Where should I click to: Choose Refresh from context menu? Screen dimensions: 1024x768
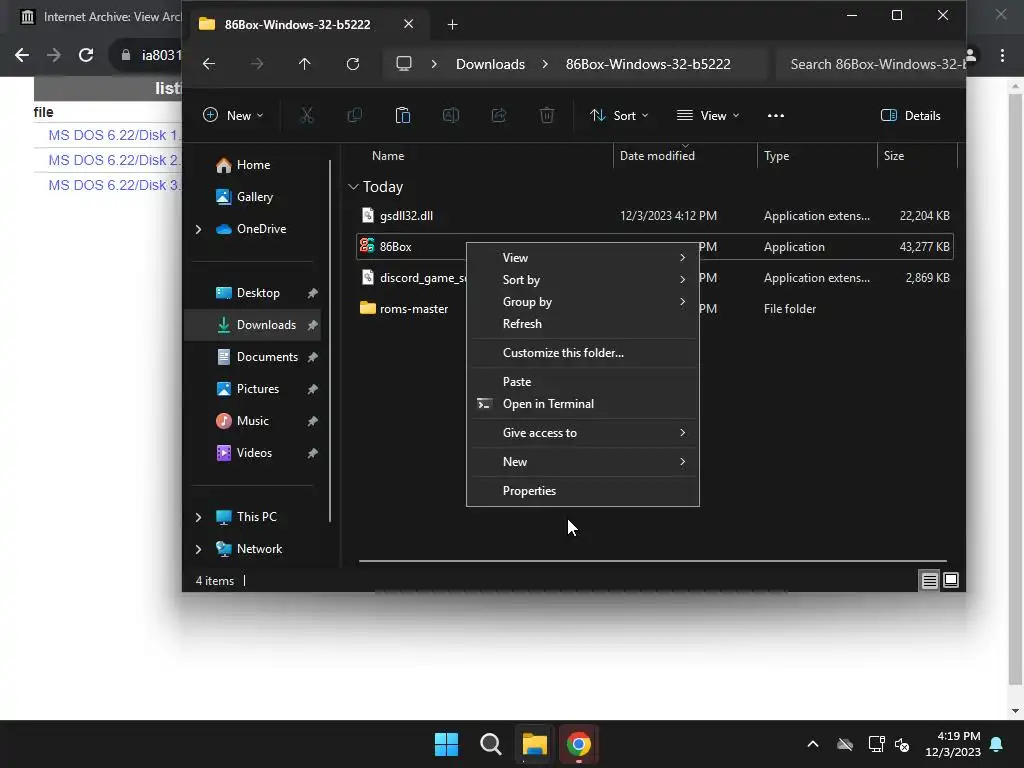[583, 324]
